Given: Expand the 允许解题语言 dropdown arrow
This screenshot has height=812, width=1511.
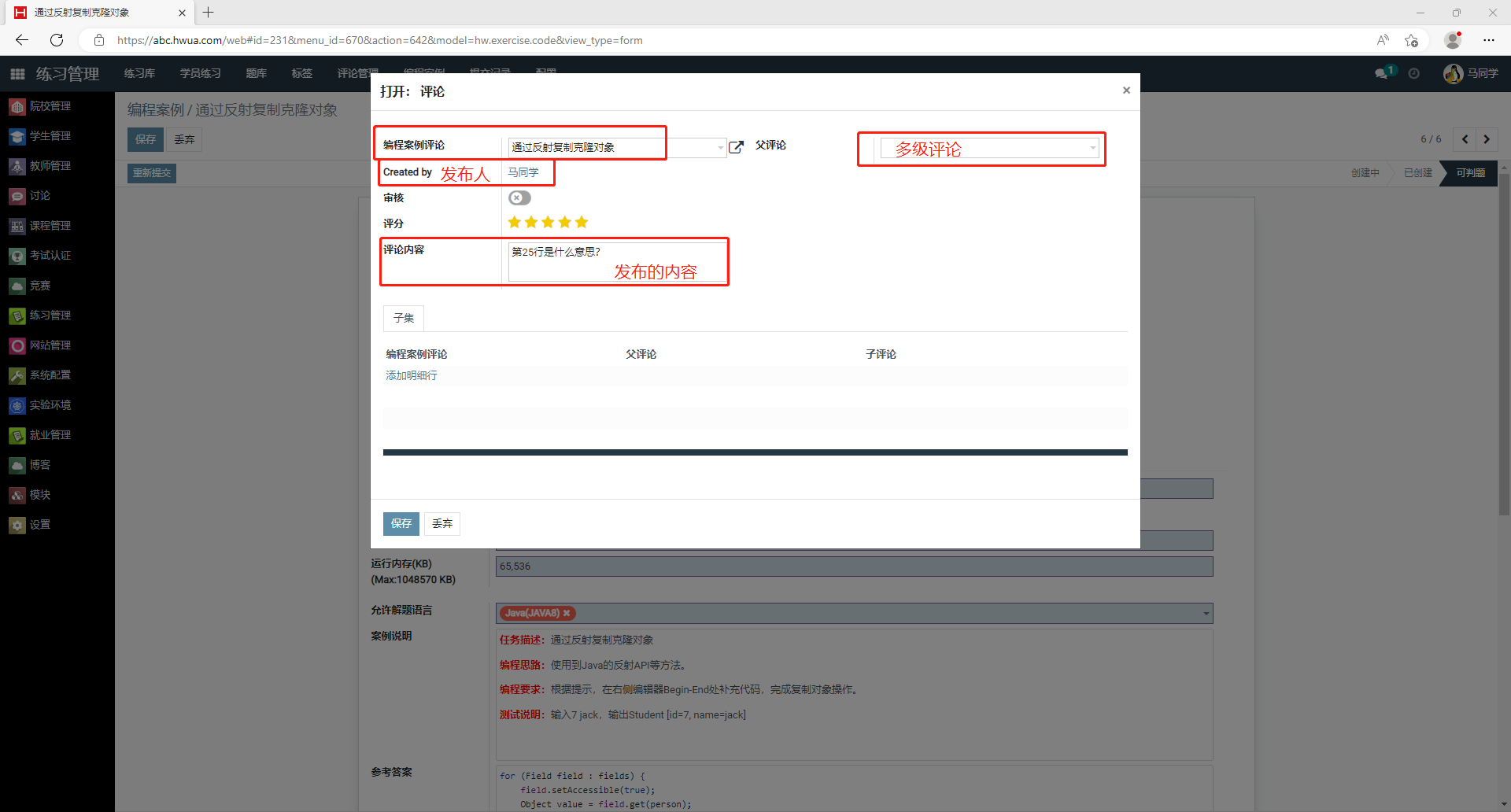Looking at the screenshot, I should pos(1206,614).
